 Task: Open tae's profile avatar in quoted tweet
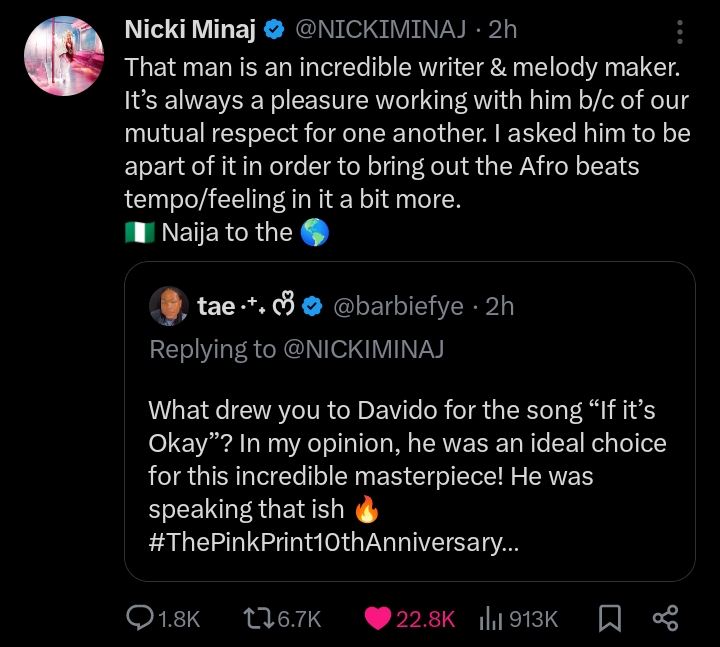(169, 306)
